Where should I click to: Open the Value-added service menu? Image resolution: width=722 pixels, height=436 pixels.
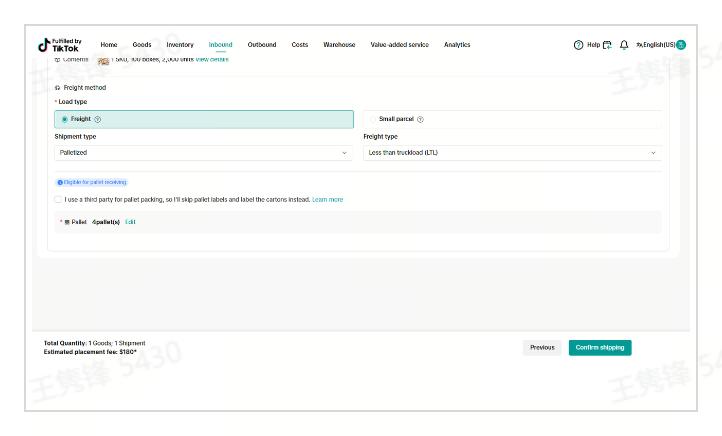click(400, 45)
